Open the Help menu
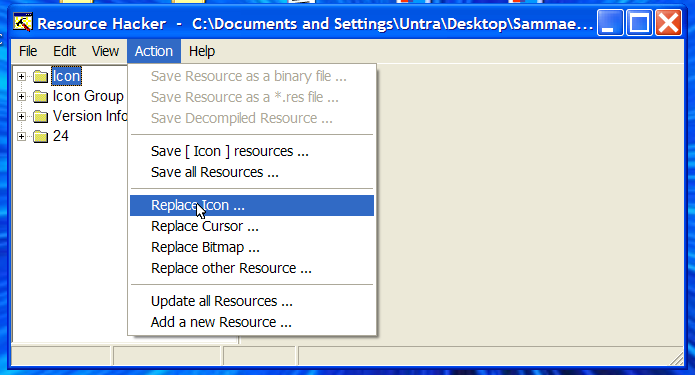The image size is (695, 375). pos(202,51)
